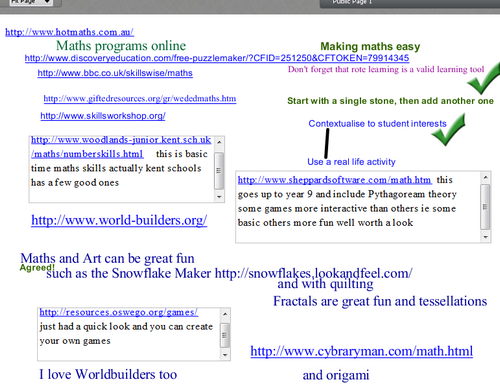Screen dimensions: 500x390
Task: Select the 'I love Worldbuilders too' text
Action: click(108, 374)
